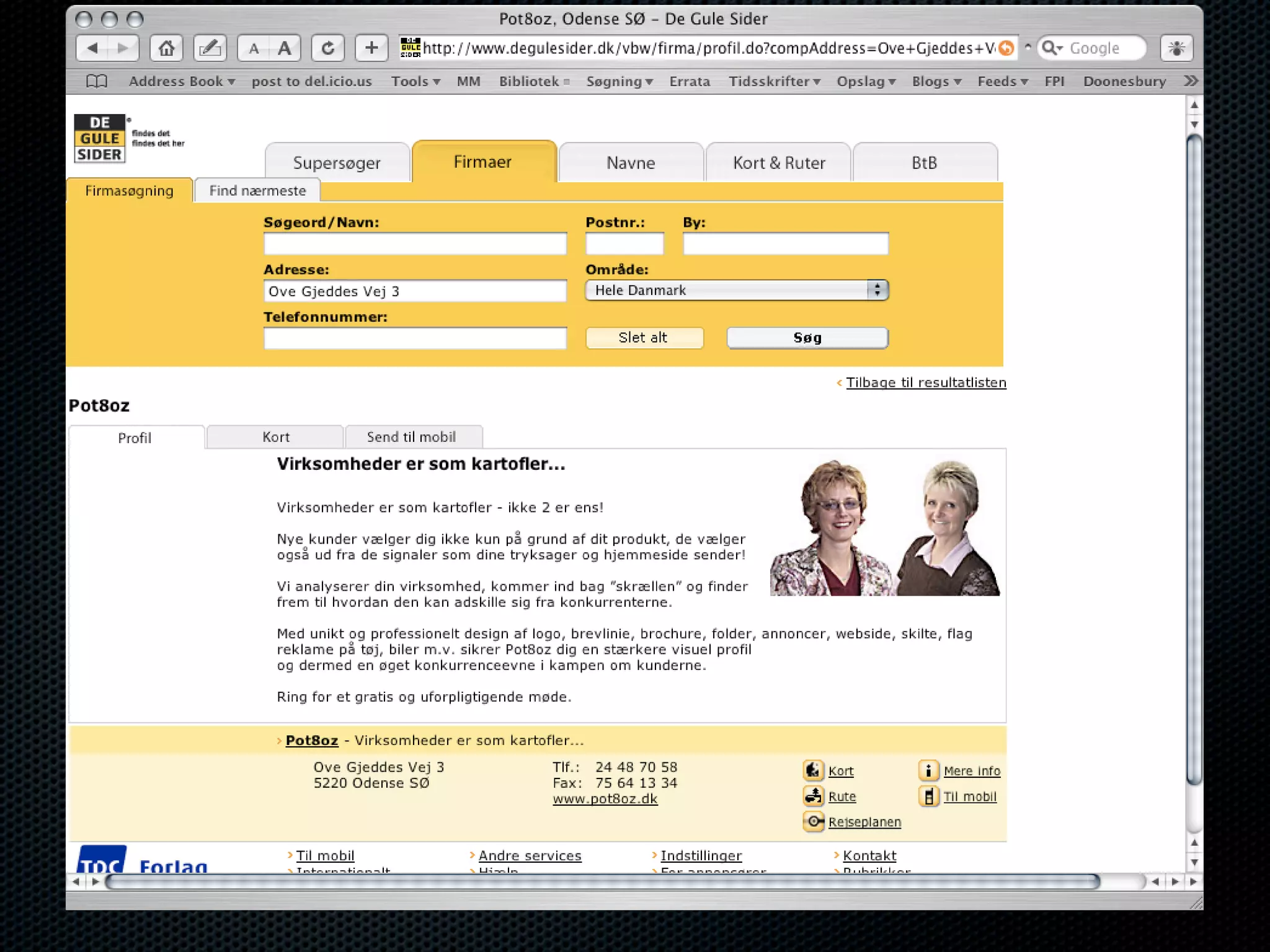Switch to the Navne tab
The image size is (1270, 952).
(x=630, y=163)
